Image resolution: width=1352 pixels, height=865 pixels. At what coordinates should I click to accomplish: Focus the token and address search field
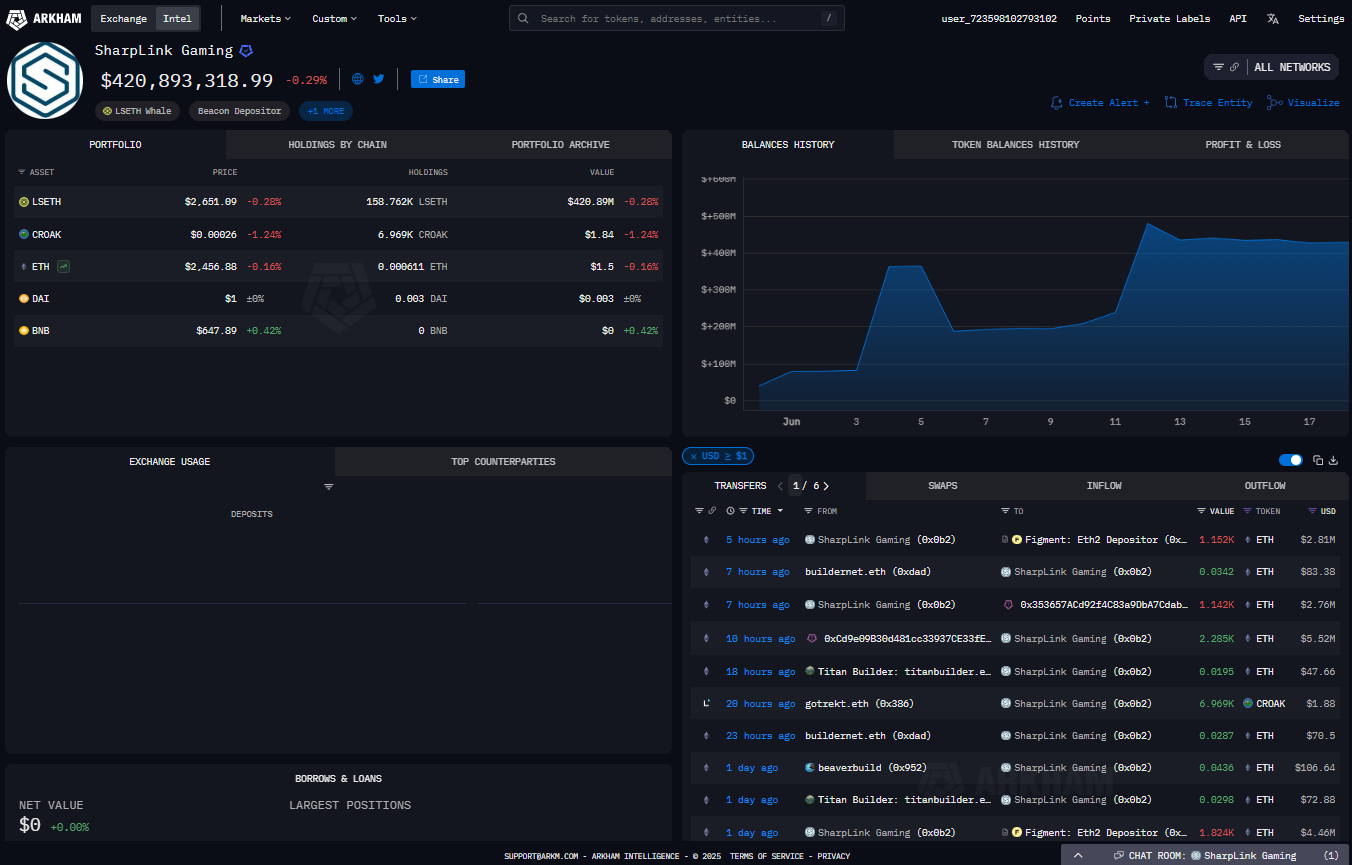pos(676,18)
